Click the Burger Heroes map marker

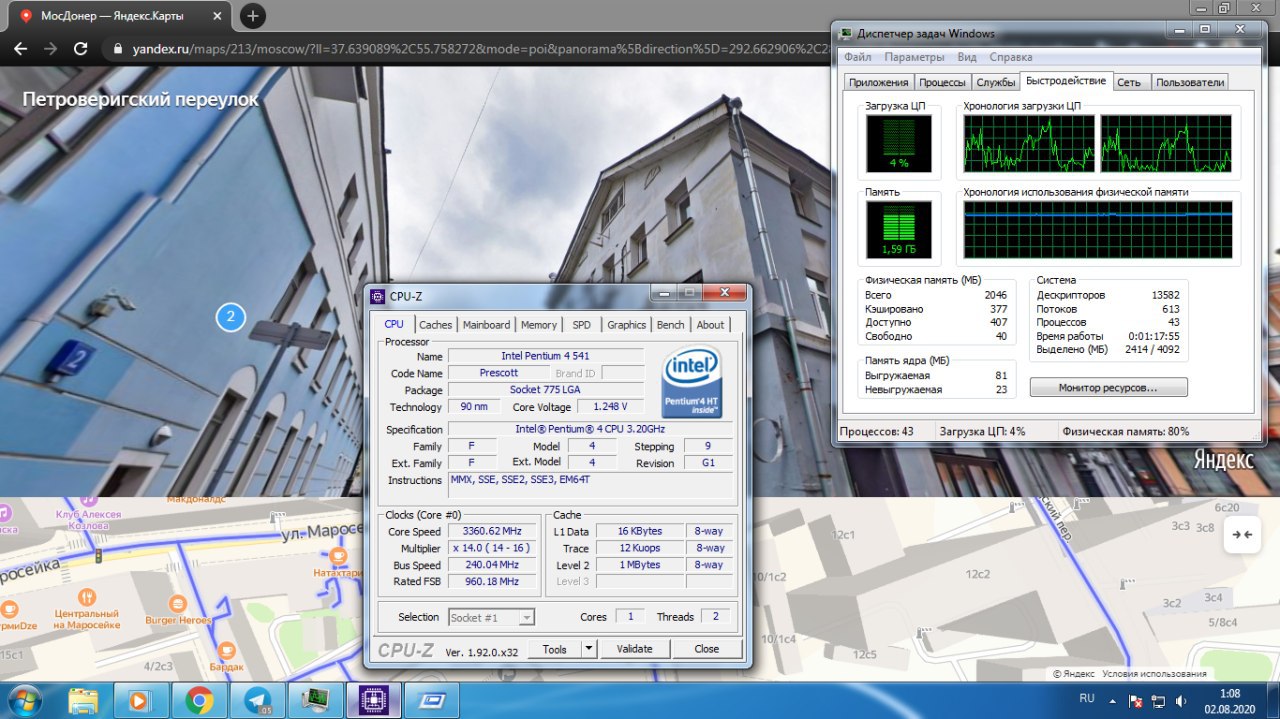[177, 603]
